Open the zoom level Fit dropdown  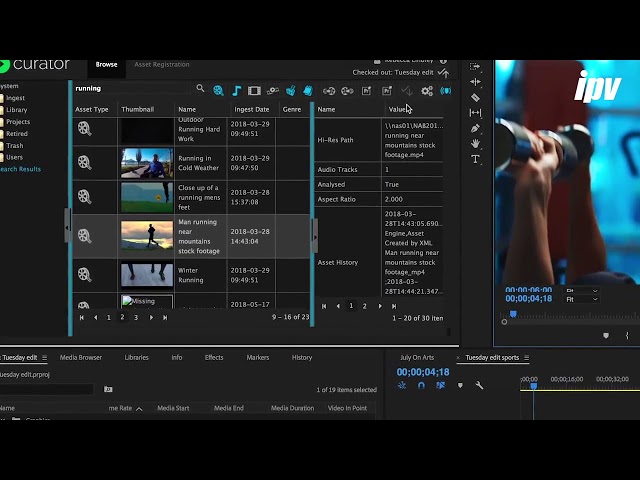click(x=581, y=300)
